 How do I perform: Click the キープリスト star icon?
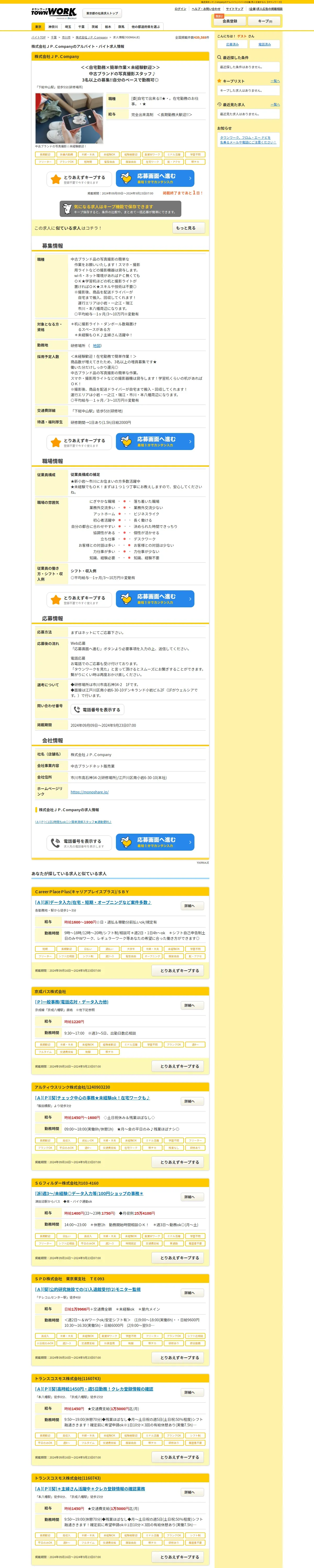coord(220,81)
